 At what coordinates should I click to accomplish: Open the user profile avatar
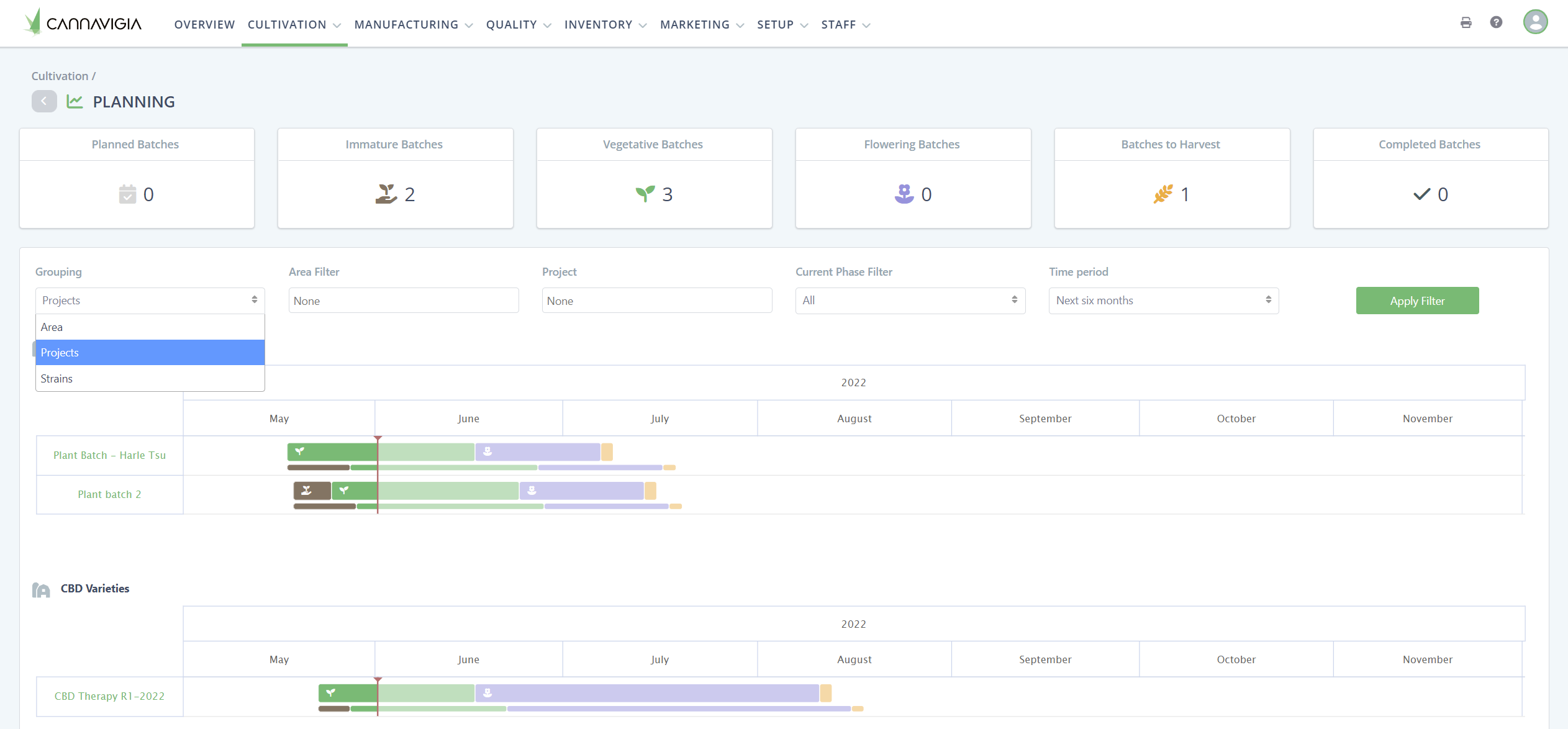pyautogui.click(x=1534, y=22)
